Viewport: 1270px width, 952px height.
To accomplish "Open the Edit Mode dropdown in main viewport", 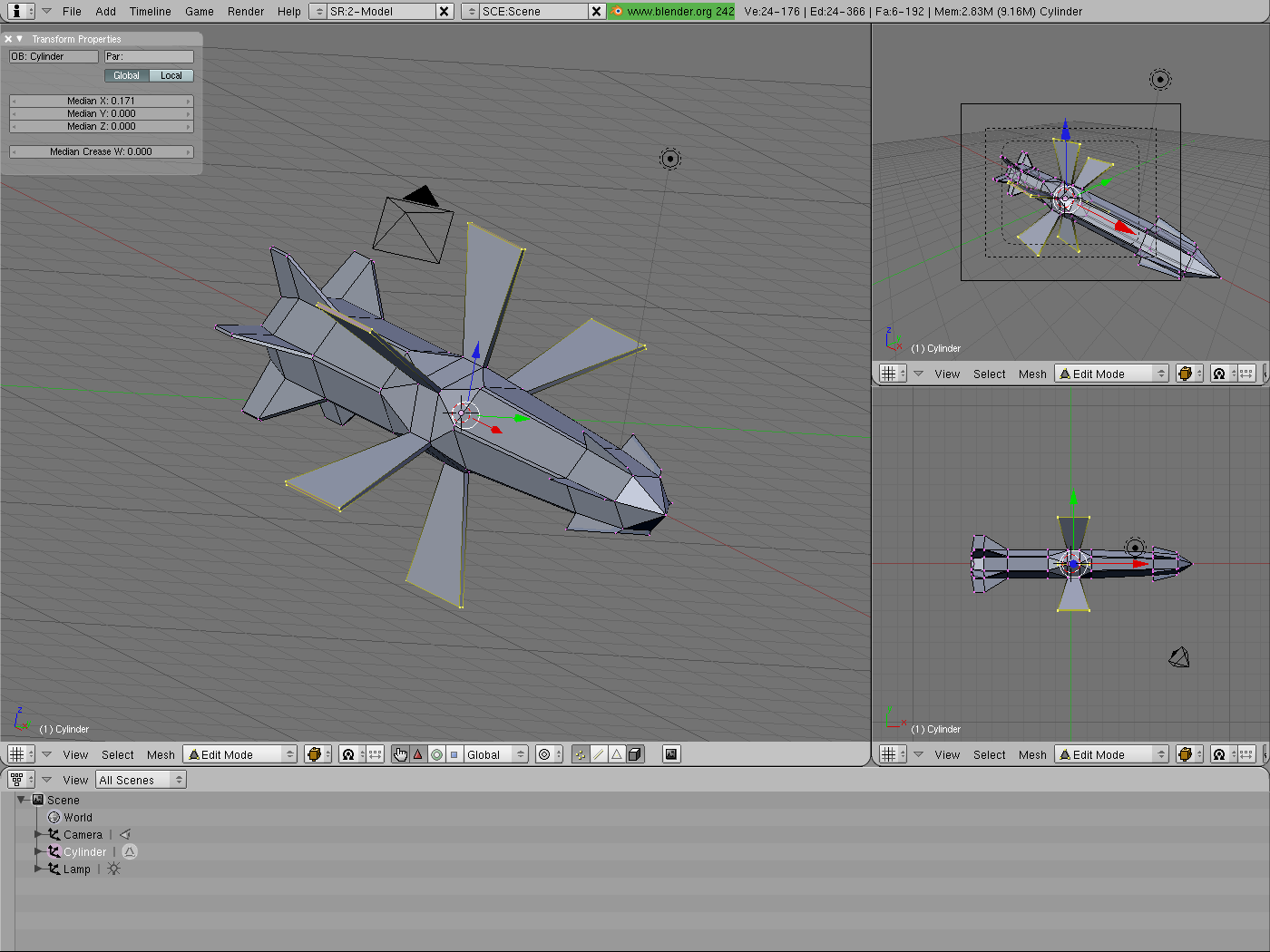I will click(x=240, y=754).
